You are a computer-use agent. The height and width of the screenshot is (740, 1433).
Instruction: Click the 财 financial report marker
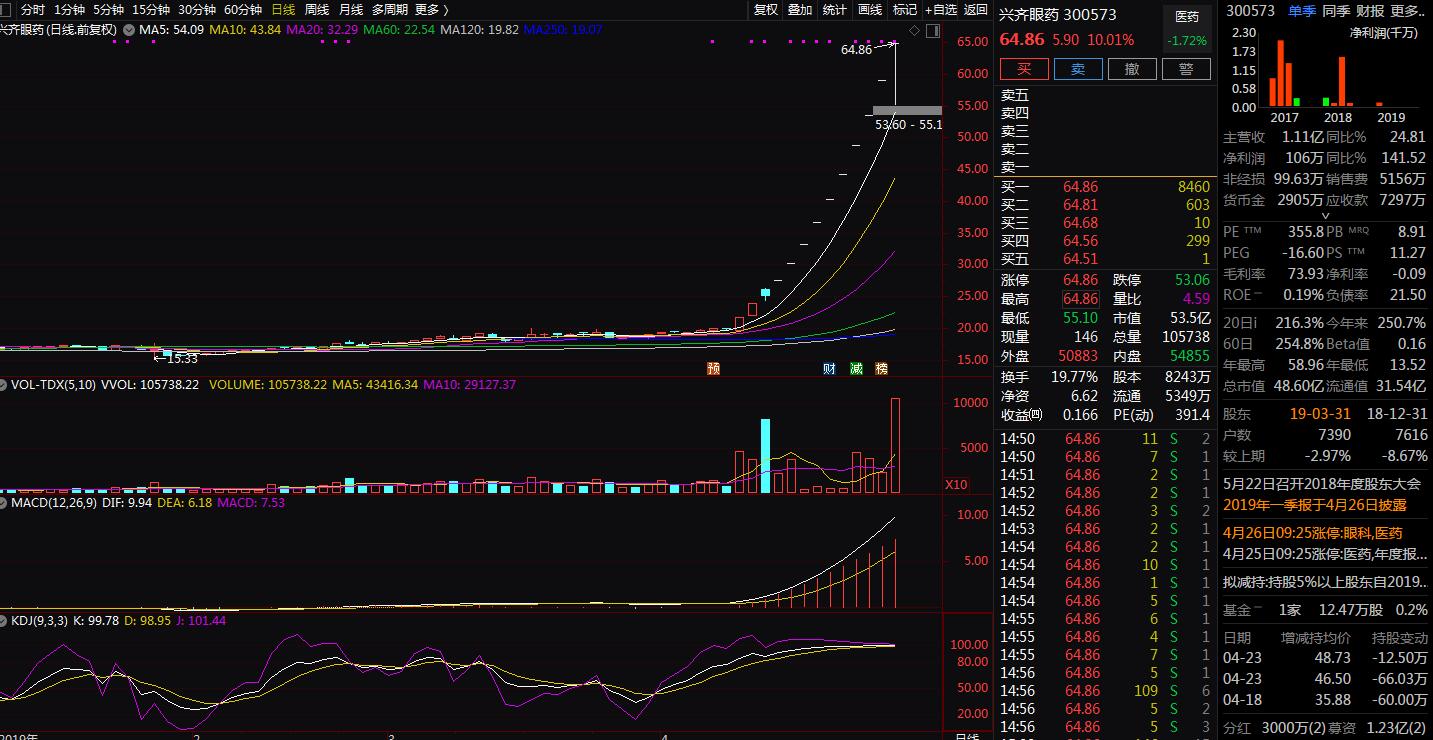tap(829, 368)
